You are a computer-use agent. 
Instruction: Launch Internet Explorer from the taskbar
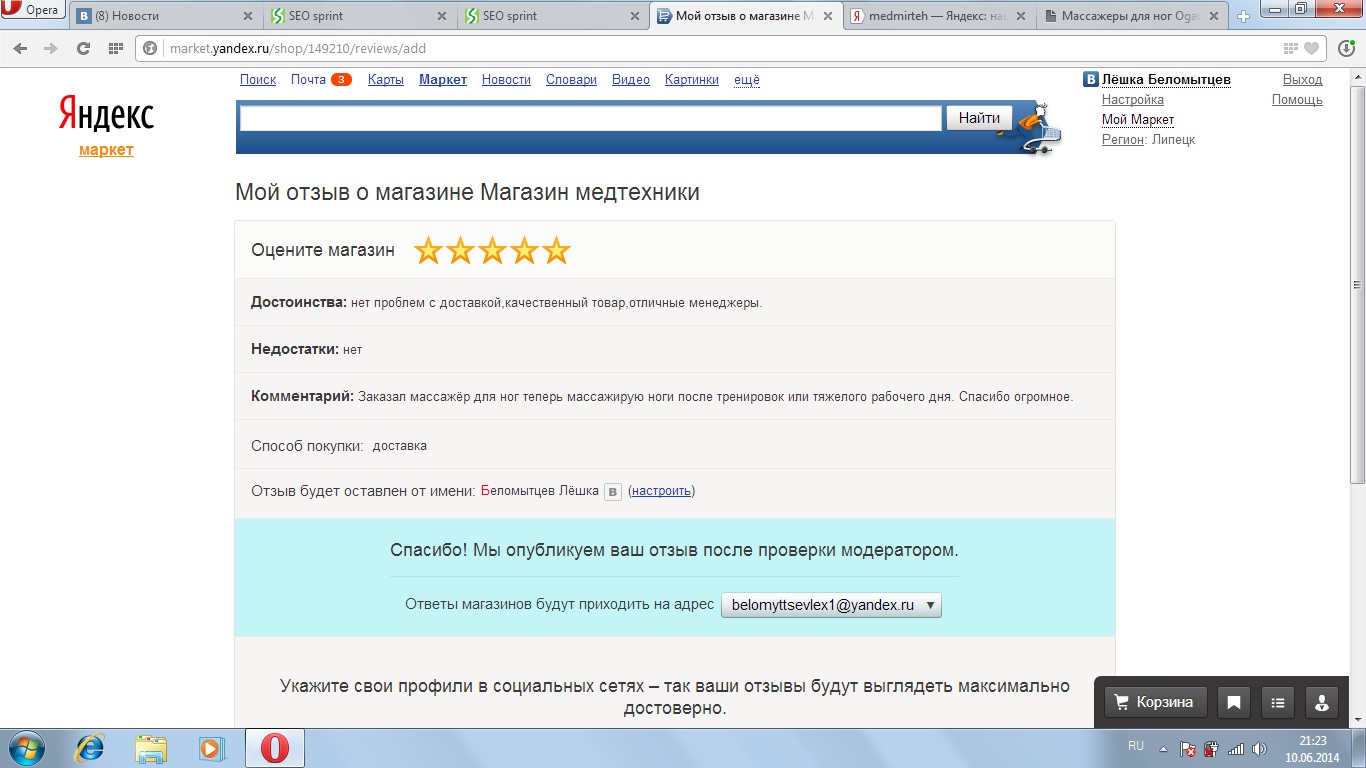[91, 748]
